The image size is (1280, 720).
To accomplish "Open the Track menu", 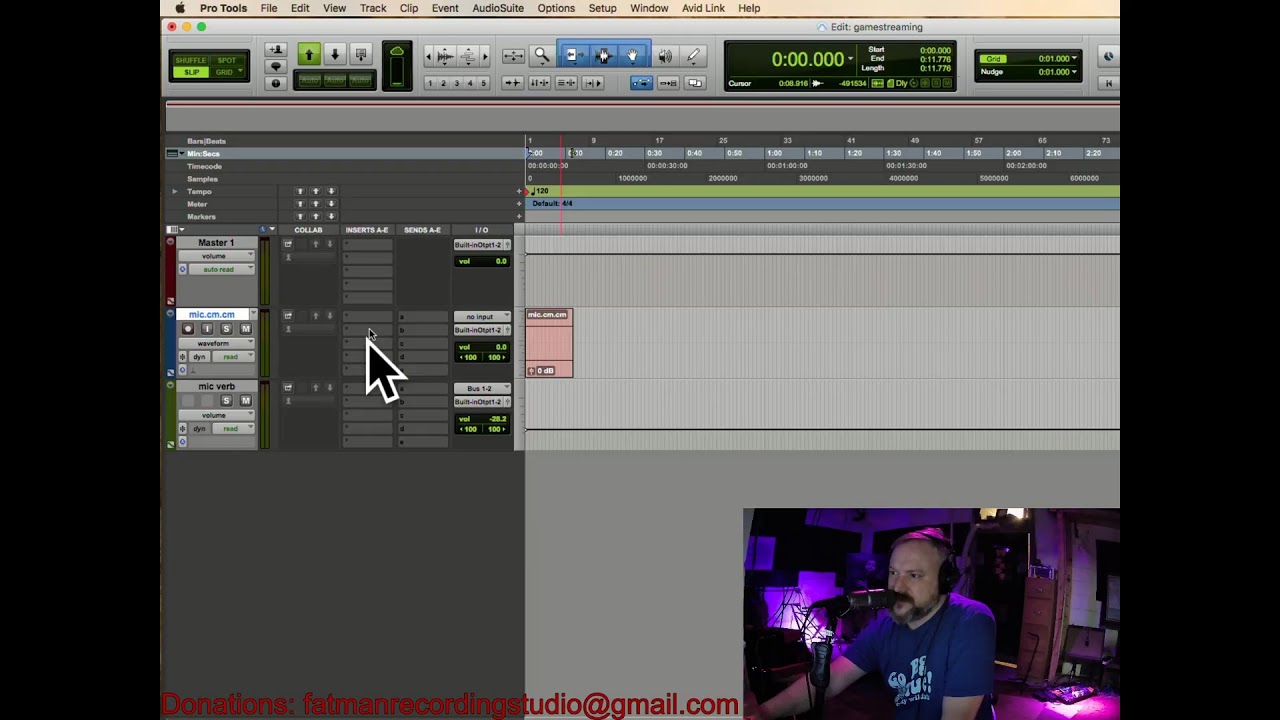I will (x=373, y=8).
